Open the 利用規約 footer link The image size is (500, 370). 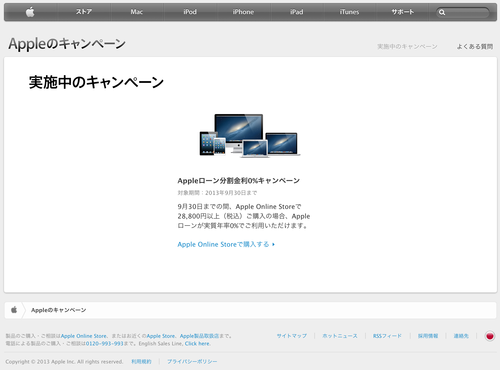tap(141, 361)
